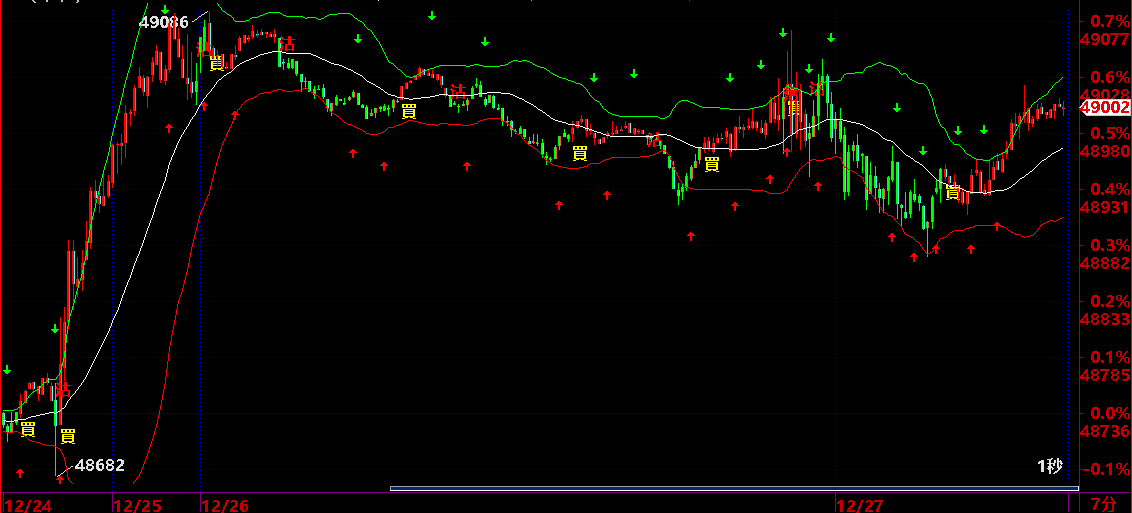Screen dimensions: 1132x513
Task: Click the green down arrow above 49086
Action: click(165, 10)
